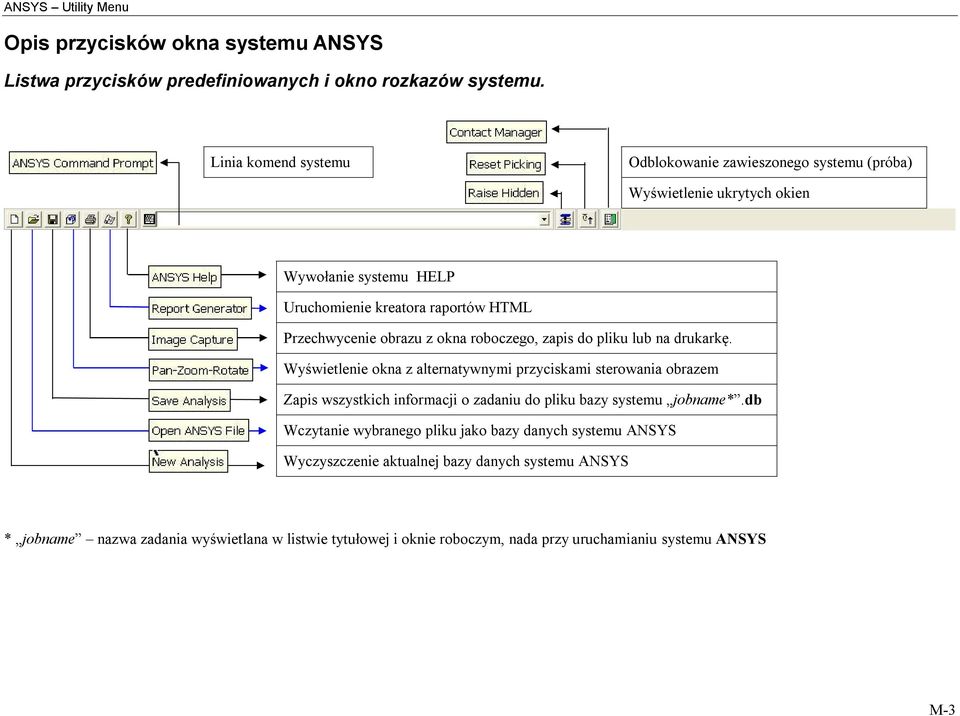This screenshot has height=716, width=960.
Task: Click the ANSYS Help tooltip label
Action: 184,277
